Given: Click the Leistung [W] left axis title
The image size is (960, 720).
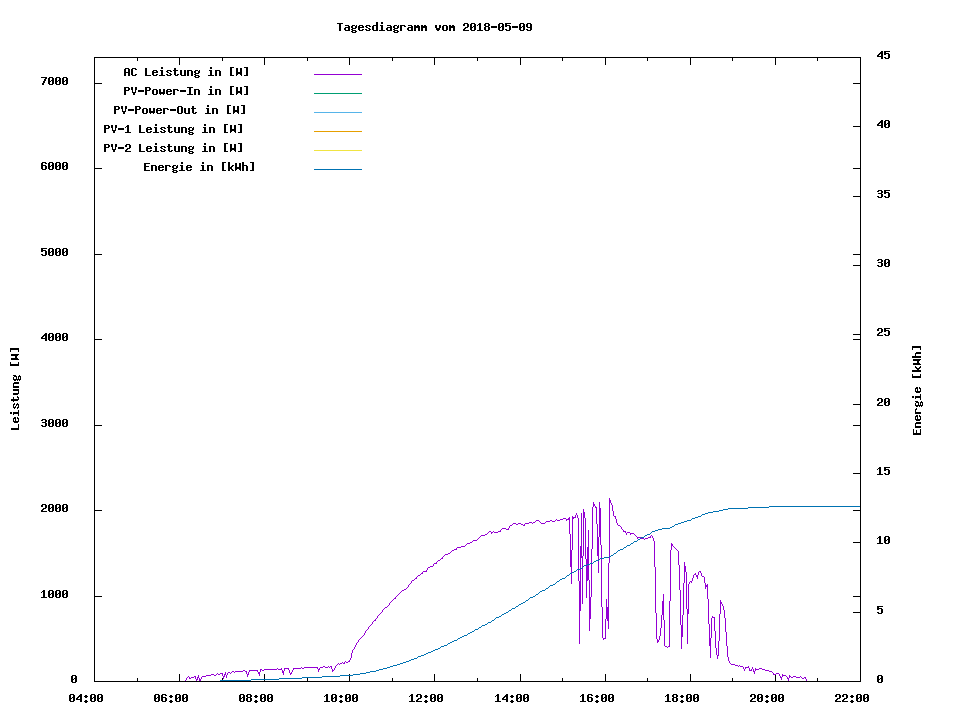Looking at the screenshot, I should (15, 389).
